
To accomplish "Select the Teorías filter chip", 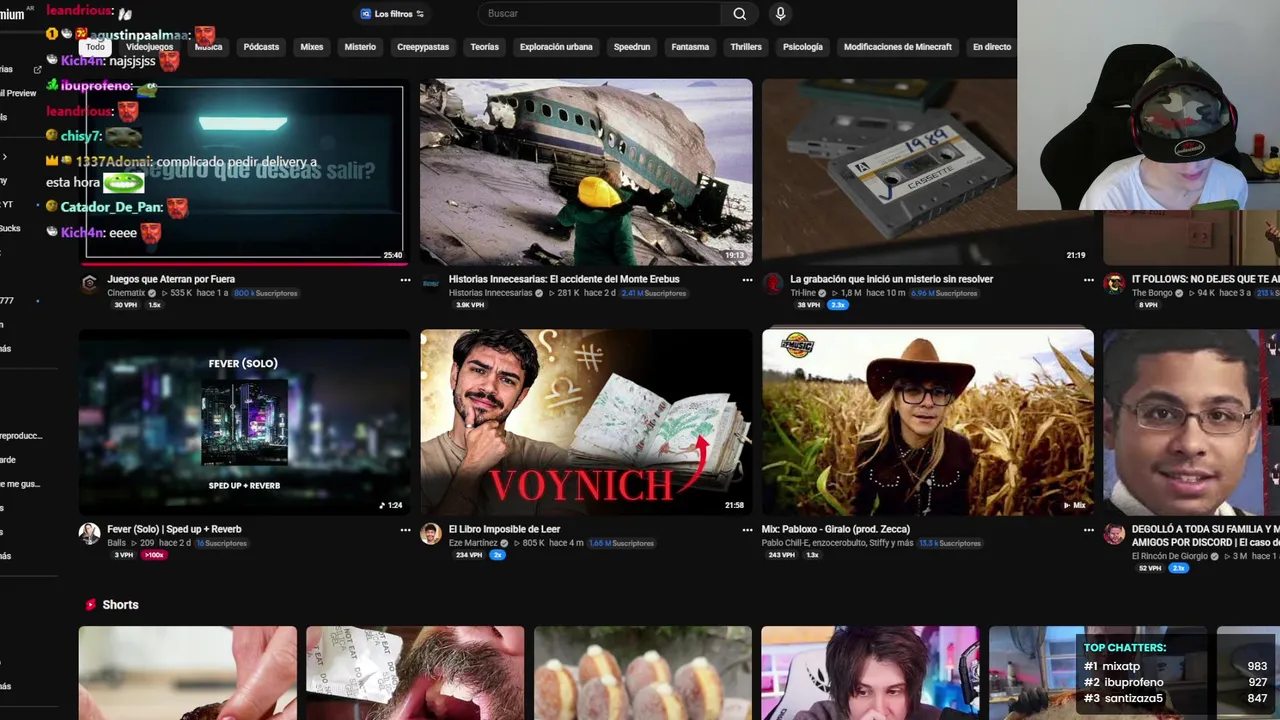I will pyautogui.click(x=484, y=47).
